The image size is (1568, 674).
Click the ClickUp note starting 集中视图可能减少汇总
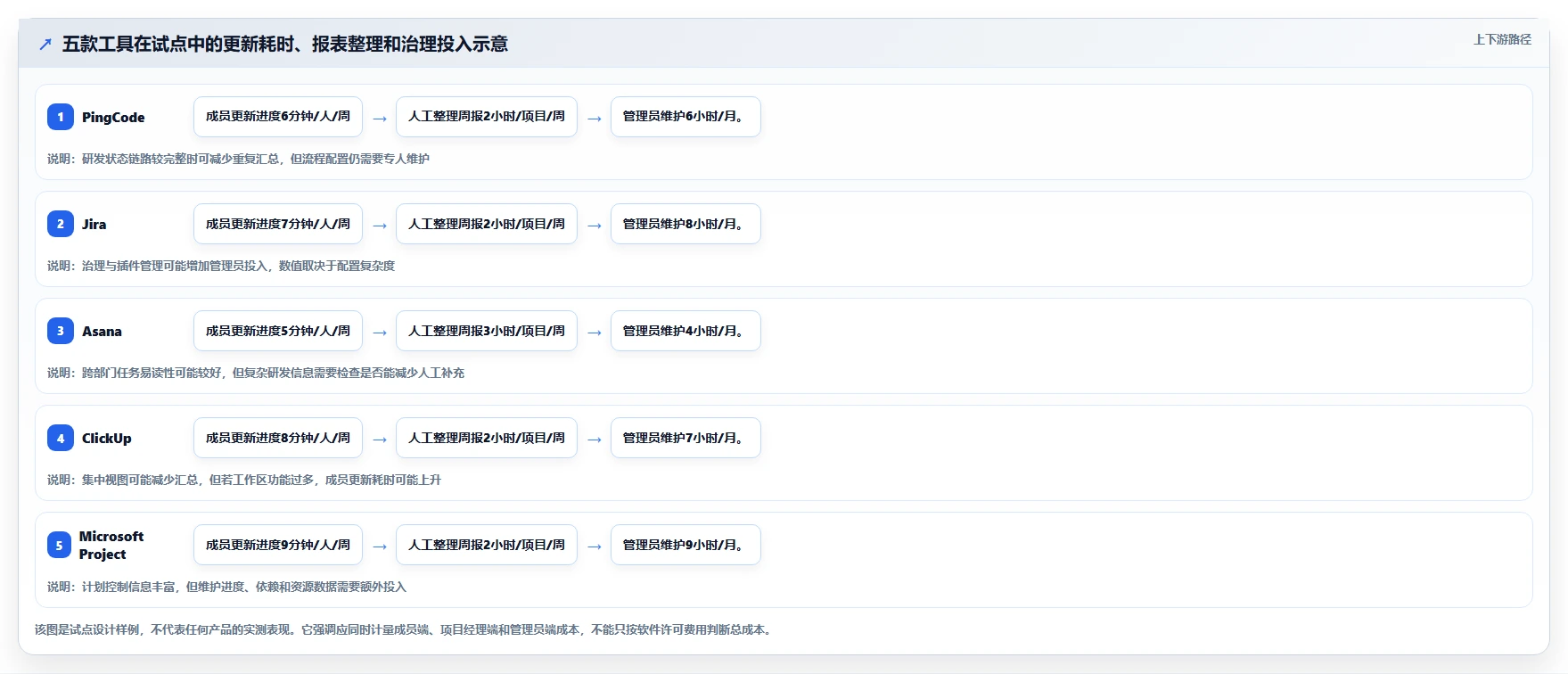point(244,480)
